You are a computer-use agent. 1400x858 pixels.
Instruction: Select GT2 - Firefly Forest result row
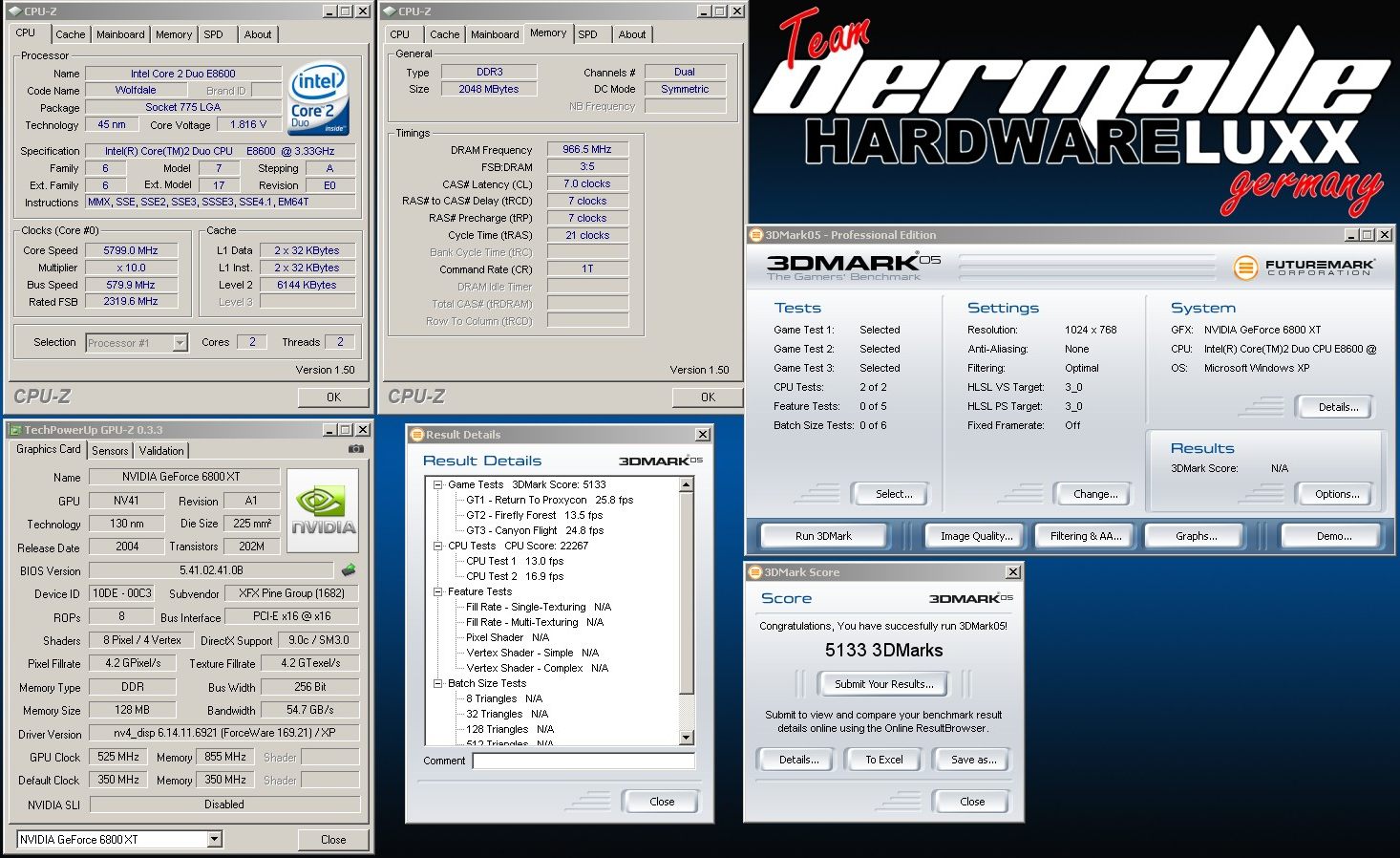535,515
